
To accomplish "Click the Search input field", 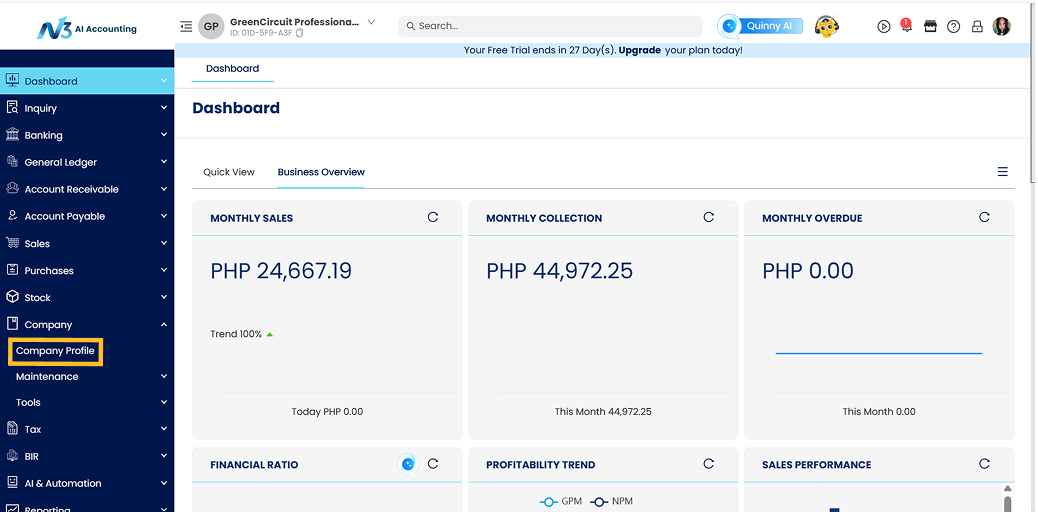I will click(550, 26).
